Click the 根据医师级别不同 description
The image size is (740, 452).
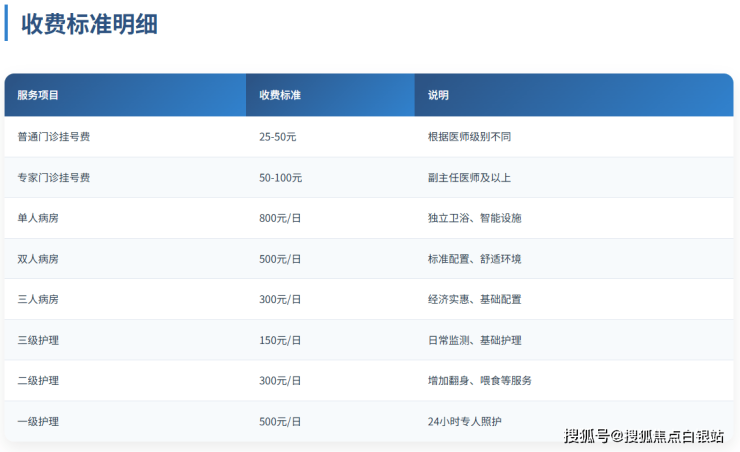[469, 136]
